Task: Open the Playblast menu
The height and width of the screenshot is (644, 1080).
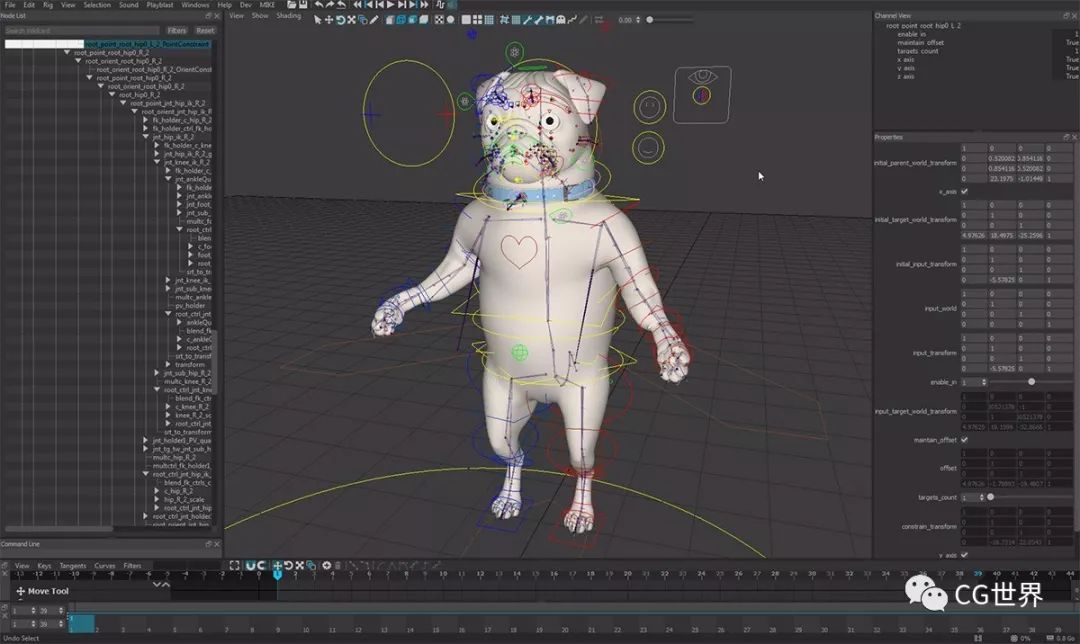Action: (160, 5)
